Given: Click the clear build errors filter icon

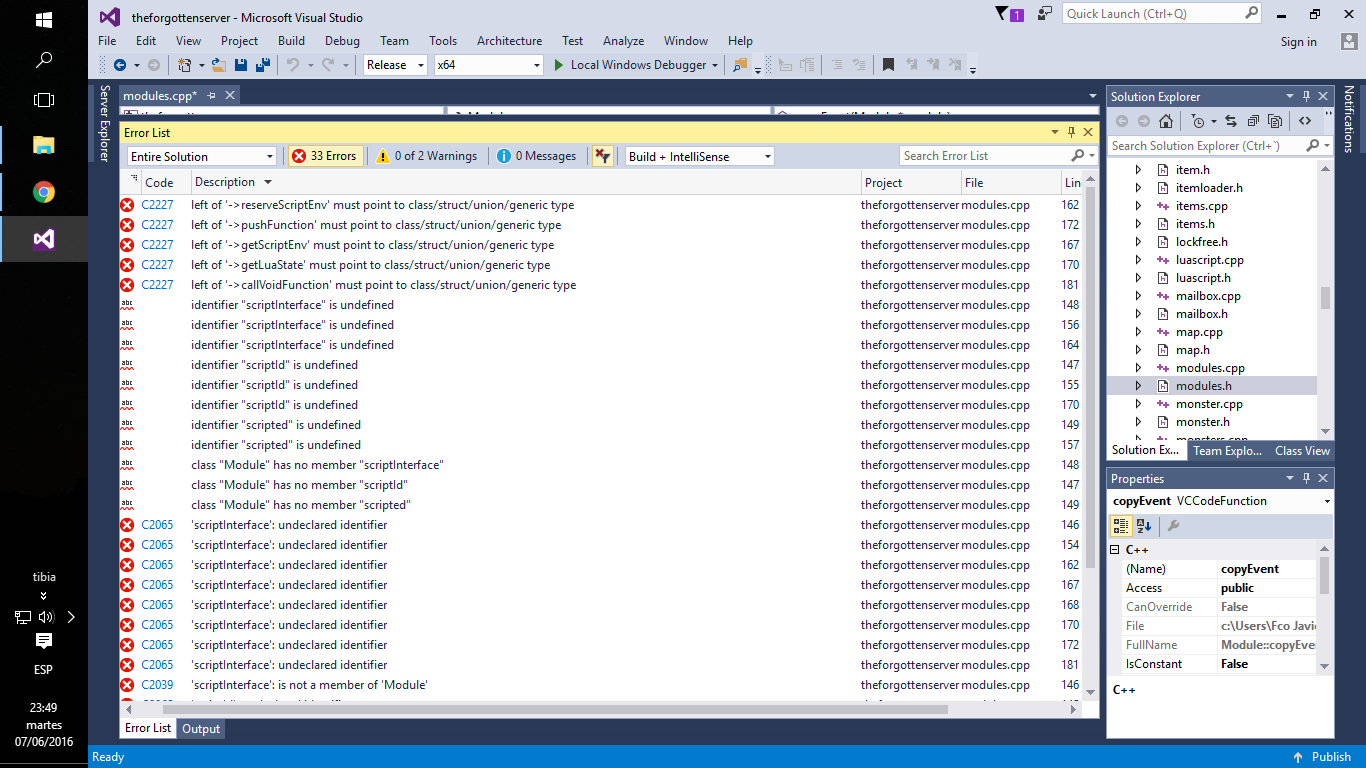Looking at the screenshot, I should (x=602, y=156).
